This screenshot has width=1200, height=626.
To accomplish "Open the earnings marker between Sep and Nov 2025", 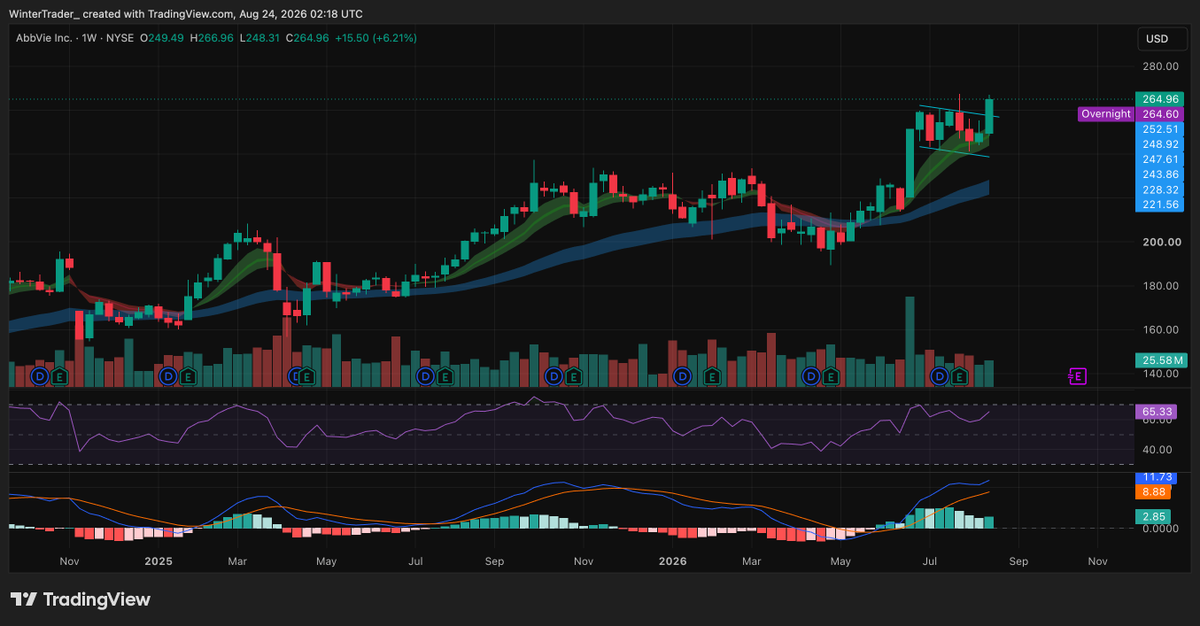I will 573,377.
